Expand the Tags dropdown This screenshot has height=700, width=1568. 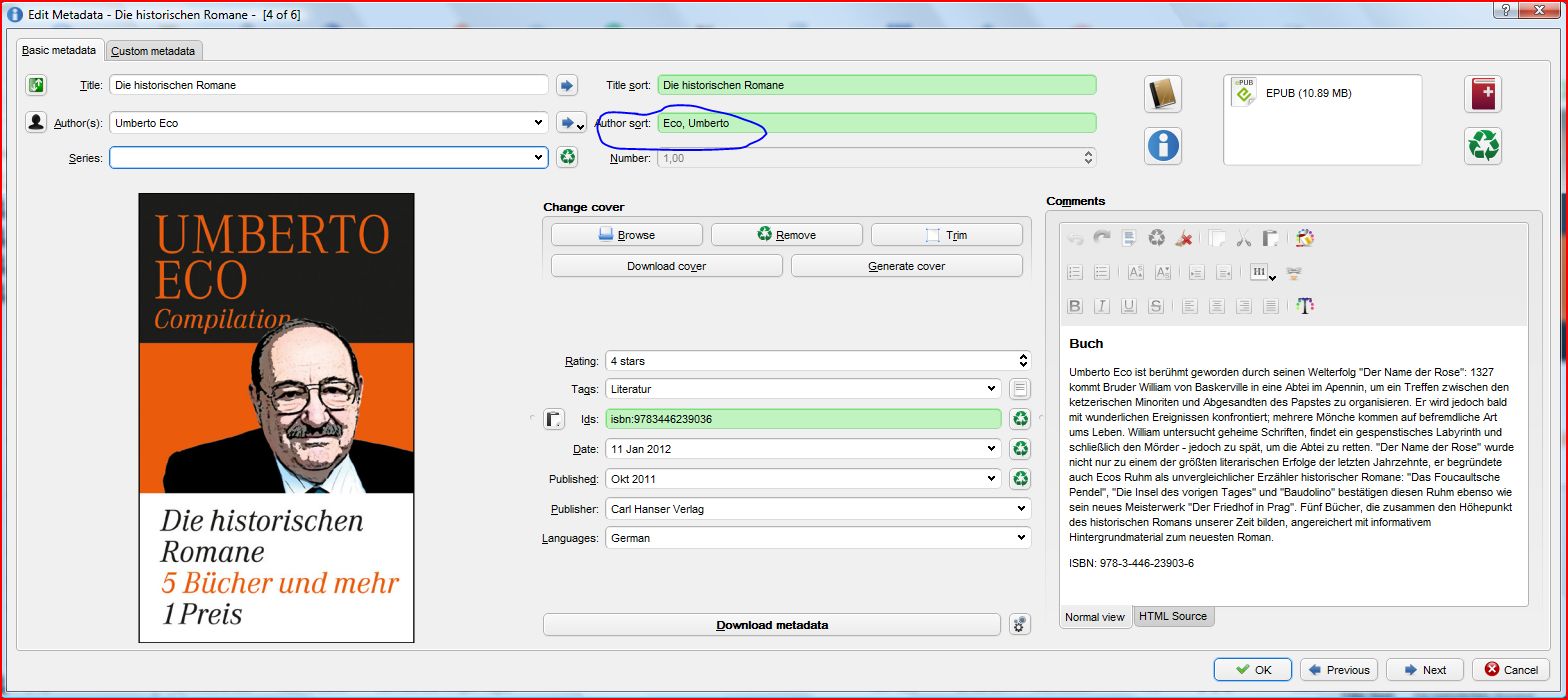(992, 389)
